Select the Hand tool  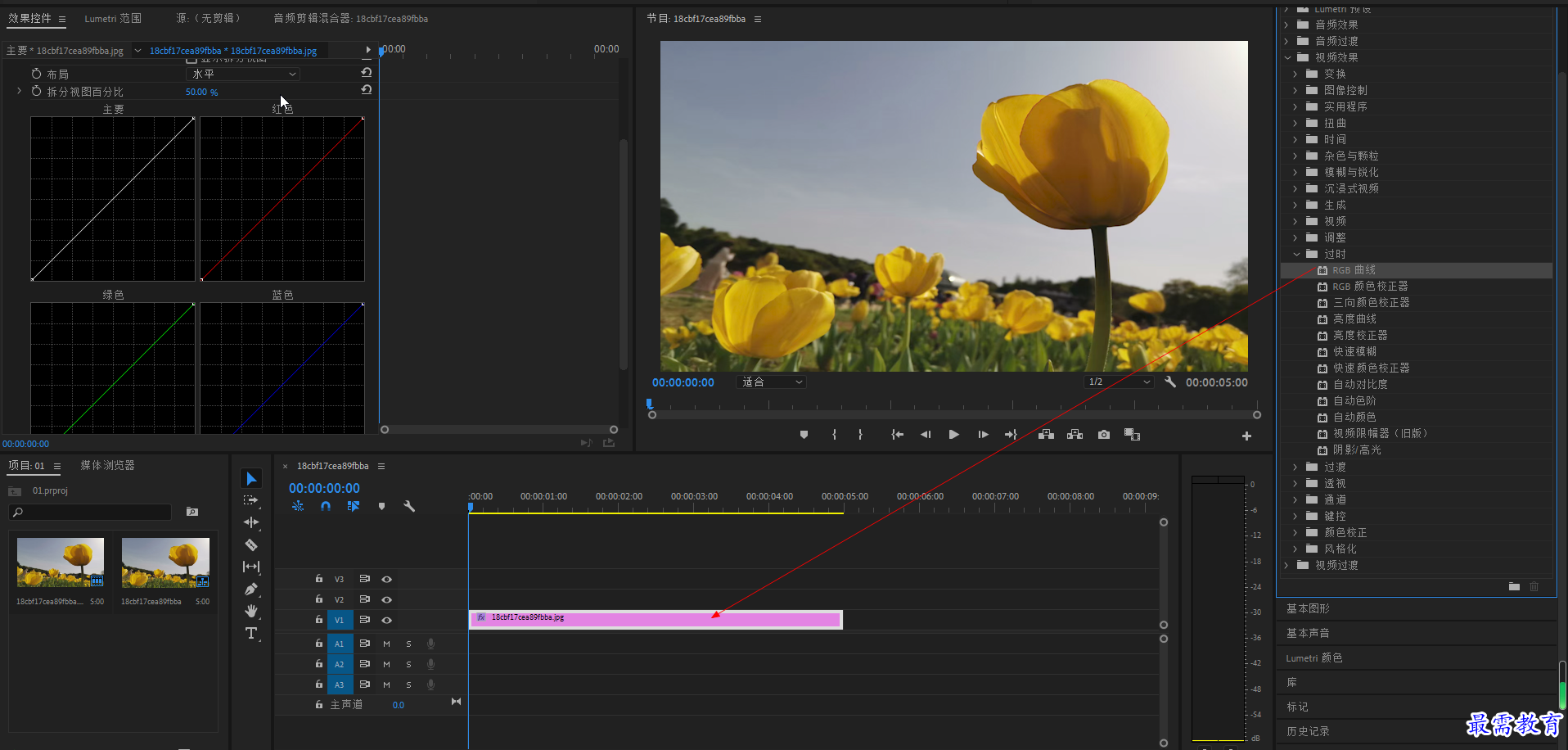[251, 611]
